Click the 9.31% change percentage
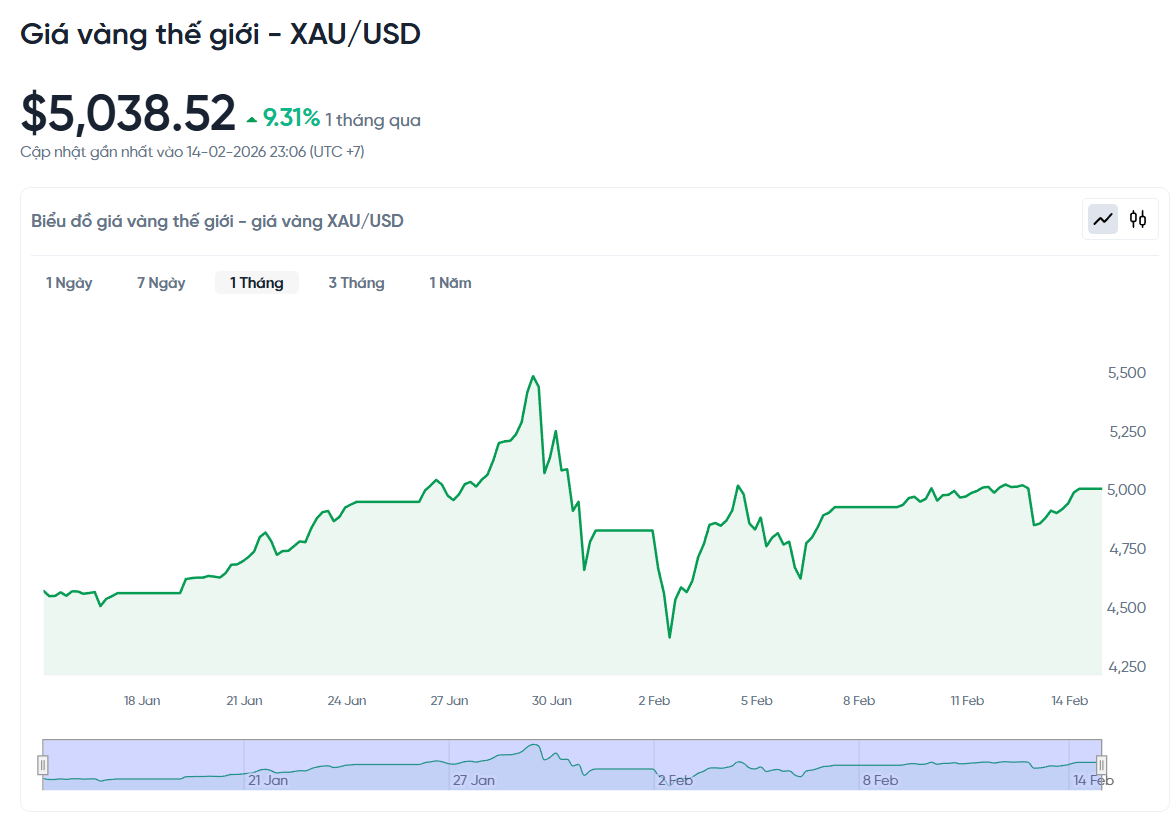The height and width of the screenshot is (813, 1171). point(291,116)
